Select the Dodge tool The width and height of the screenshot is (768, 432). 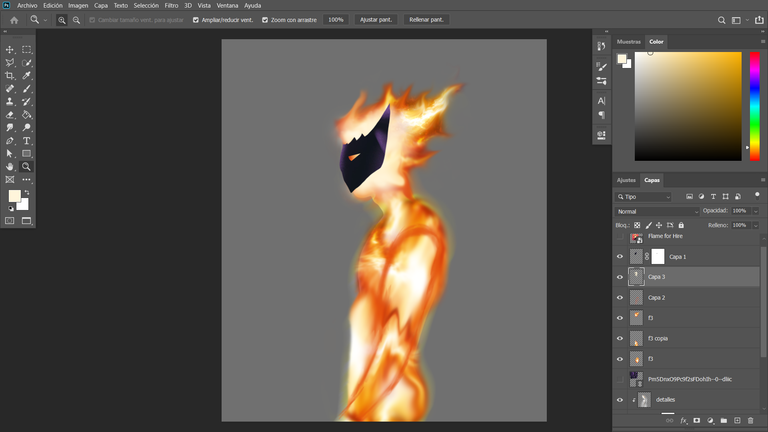26,127
